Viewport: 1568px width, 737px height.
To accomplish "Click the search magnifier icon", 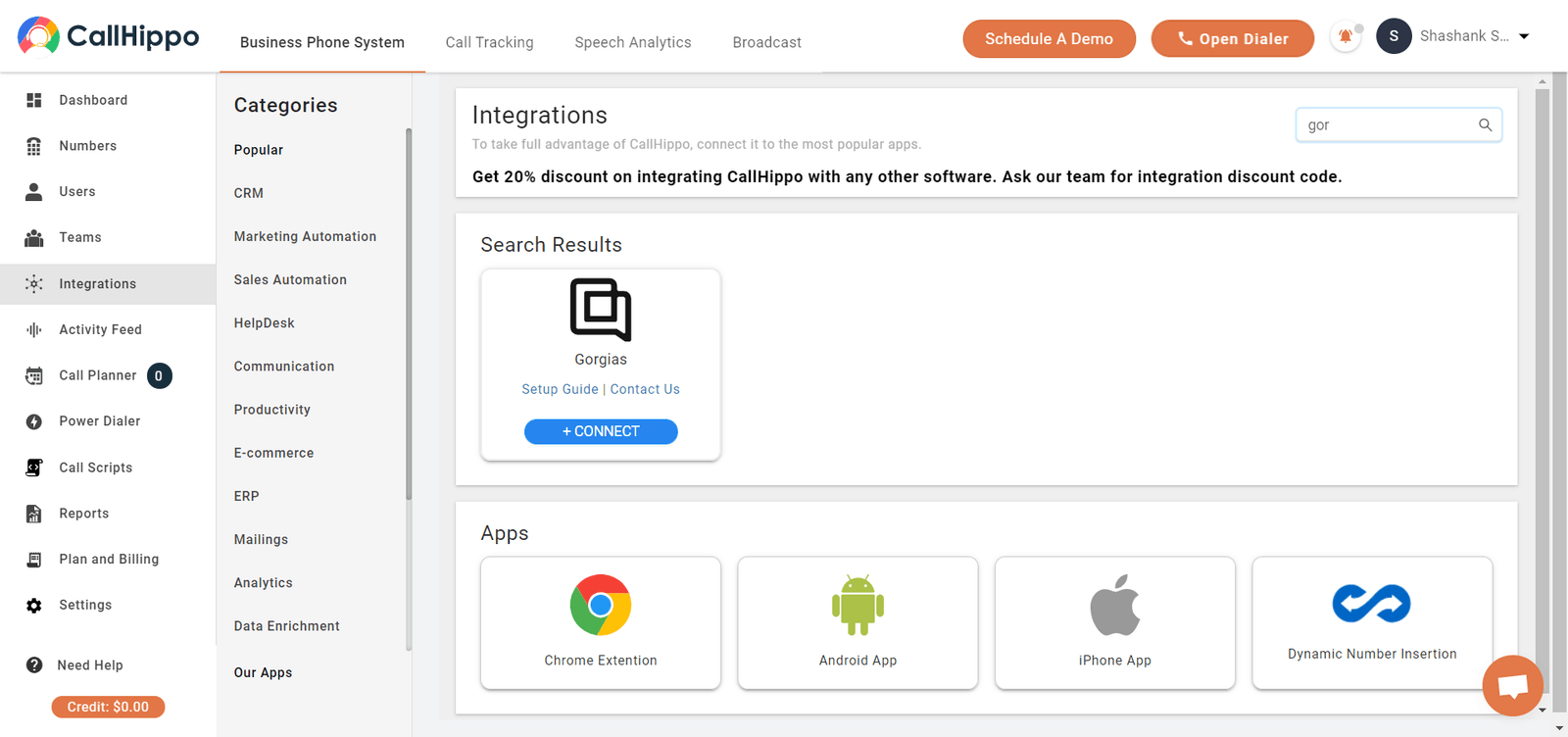I will pos(1485,124).
